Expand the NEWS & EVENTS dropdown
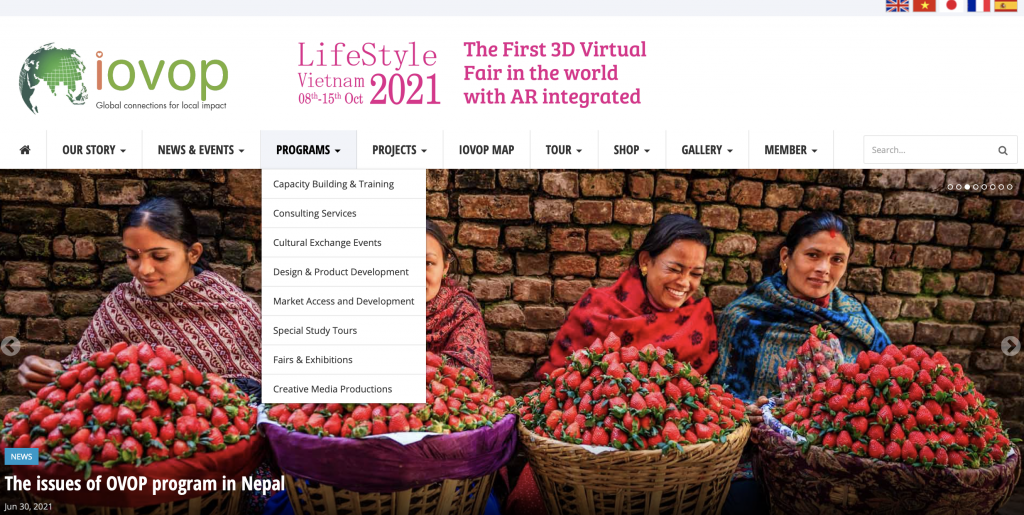Image resolution: width=1024 pixels, height=515 pixels. (x=201, y=149)
